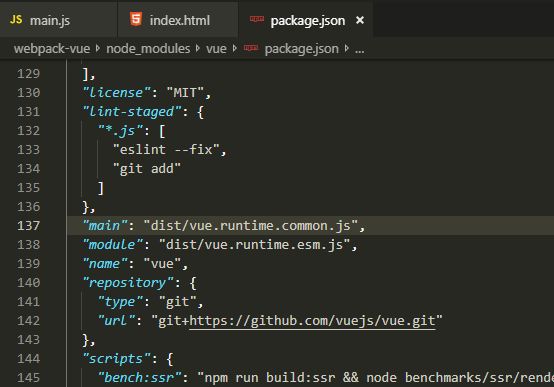Click line number 144
Viewport: 554px width, 387px height.
click(x=29, y=359)
